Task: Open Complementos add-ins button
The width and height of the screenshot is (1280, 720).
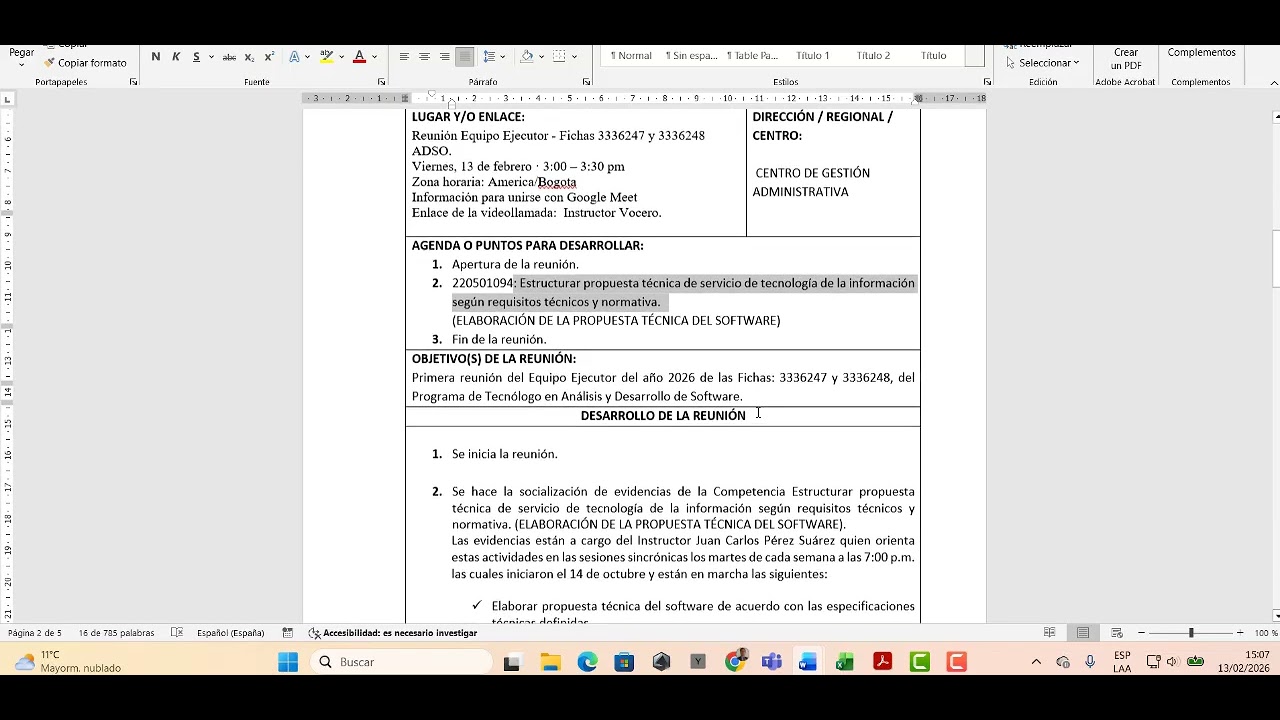Action: (1201, 54)
